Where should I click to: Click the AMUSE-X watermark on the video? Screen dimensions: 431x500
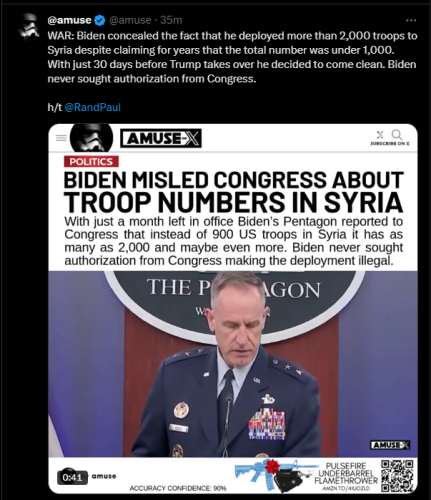pyautogui.click(x=390, y=445)
